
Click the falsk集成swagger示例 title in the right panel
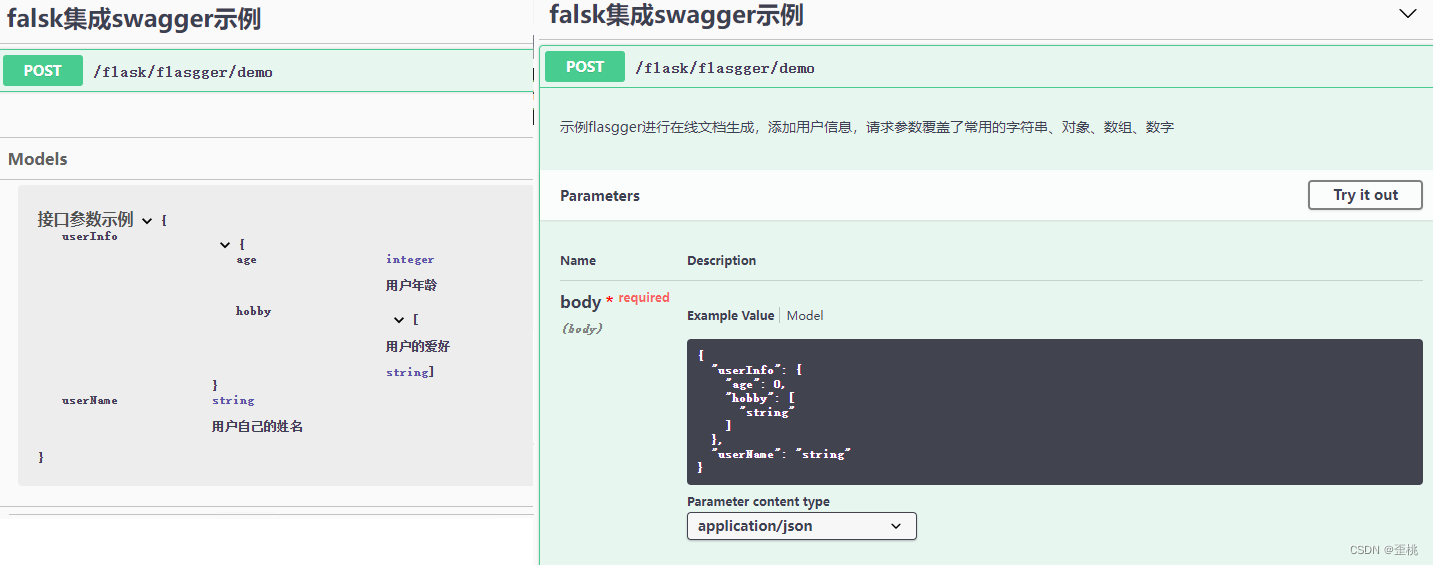(676, 15)
